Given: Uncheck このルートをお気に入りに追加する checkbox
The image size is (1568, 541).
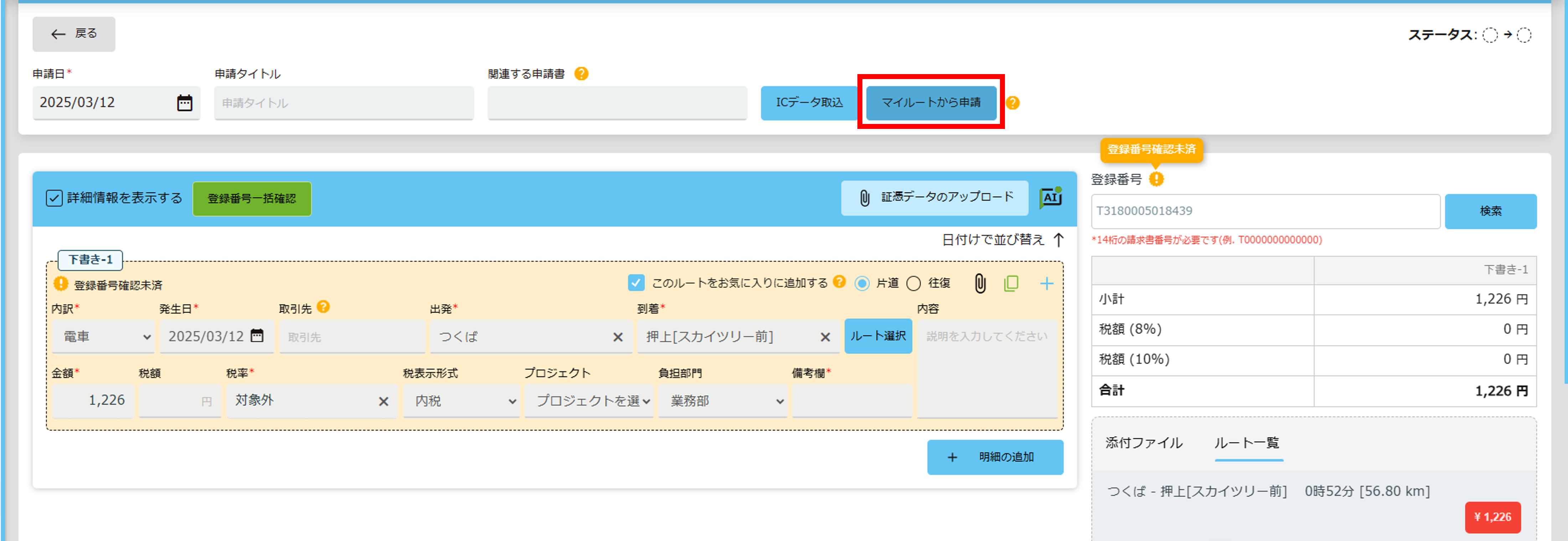Looking at the screenshot, I should click(x=635, y=283).
